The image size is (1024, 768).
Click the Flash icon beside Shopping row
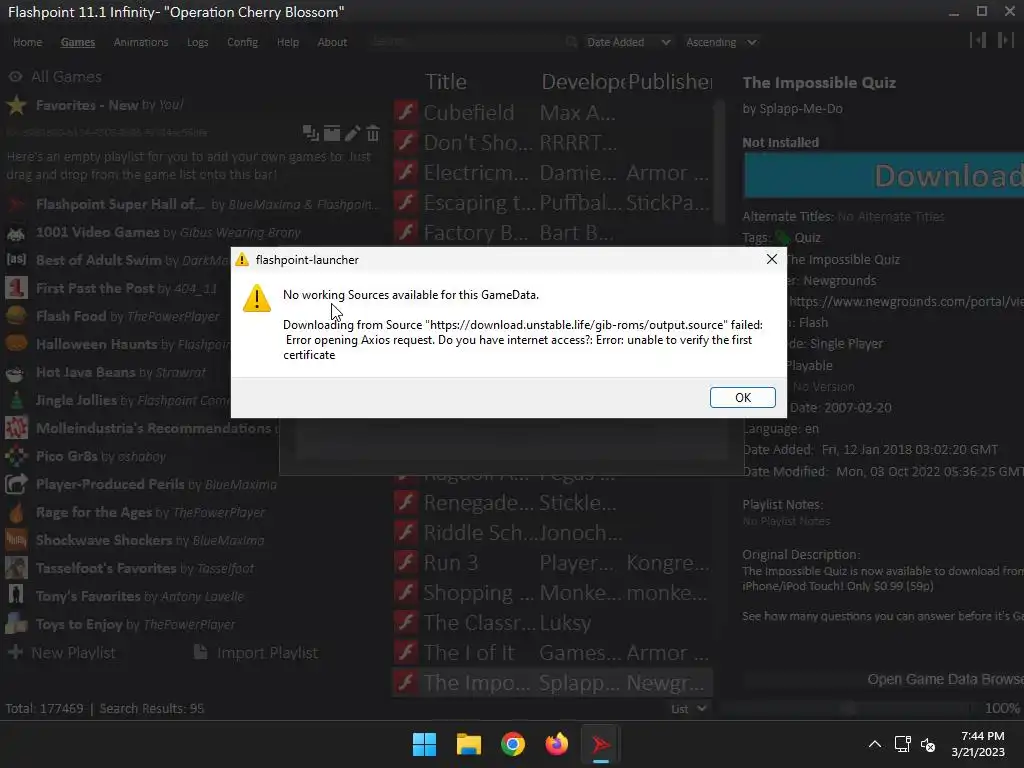[406, 593]
